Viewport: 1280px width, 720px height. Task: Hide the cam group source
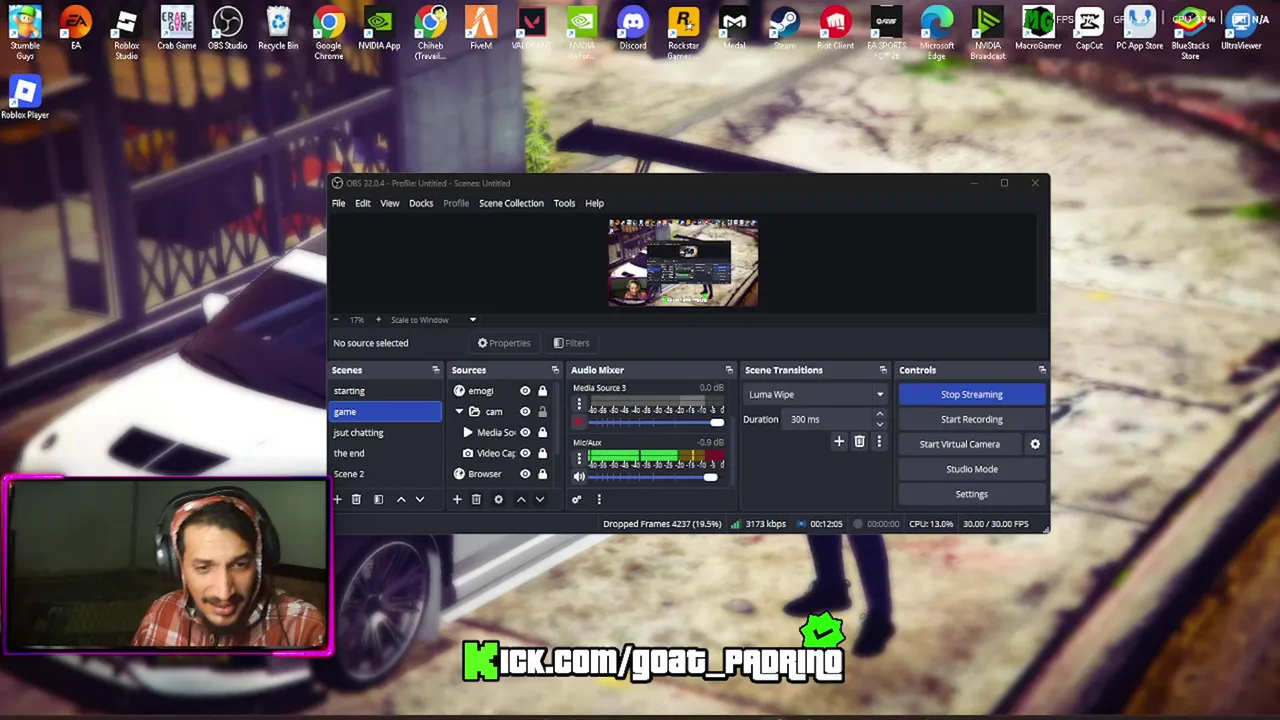[x=525, y=412]
